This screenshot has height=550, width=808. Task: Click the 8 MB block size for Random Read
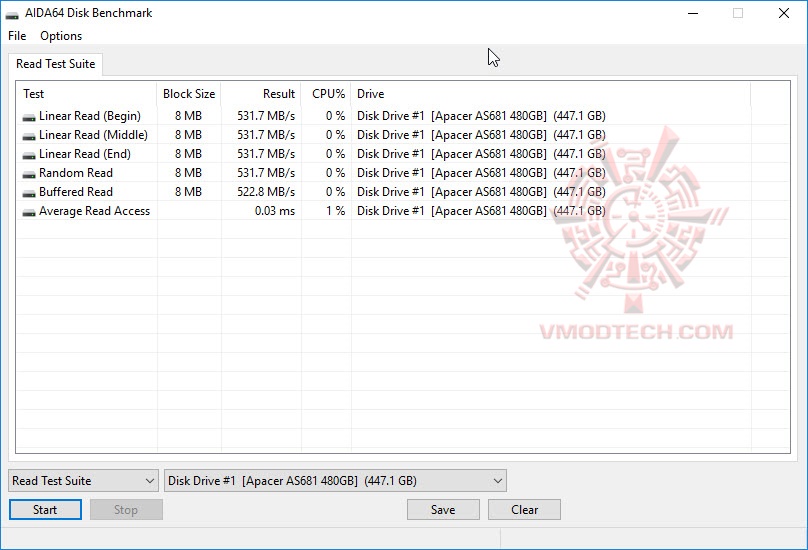188,173
